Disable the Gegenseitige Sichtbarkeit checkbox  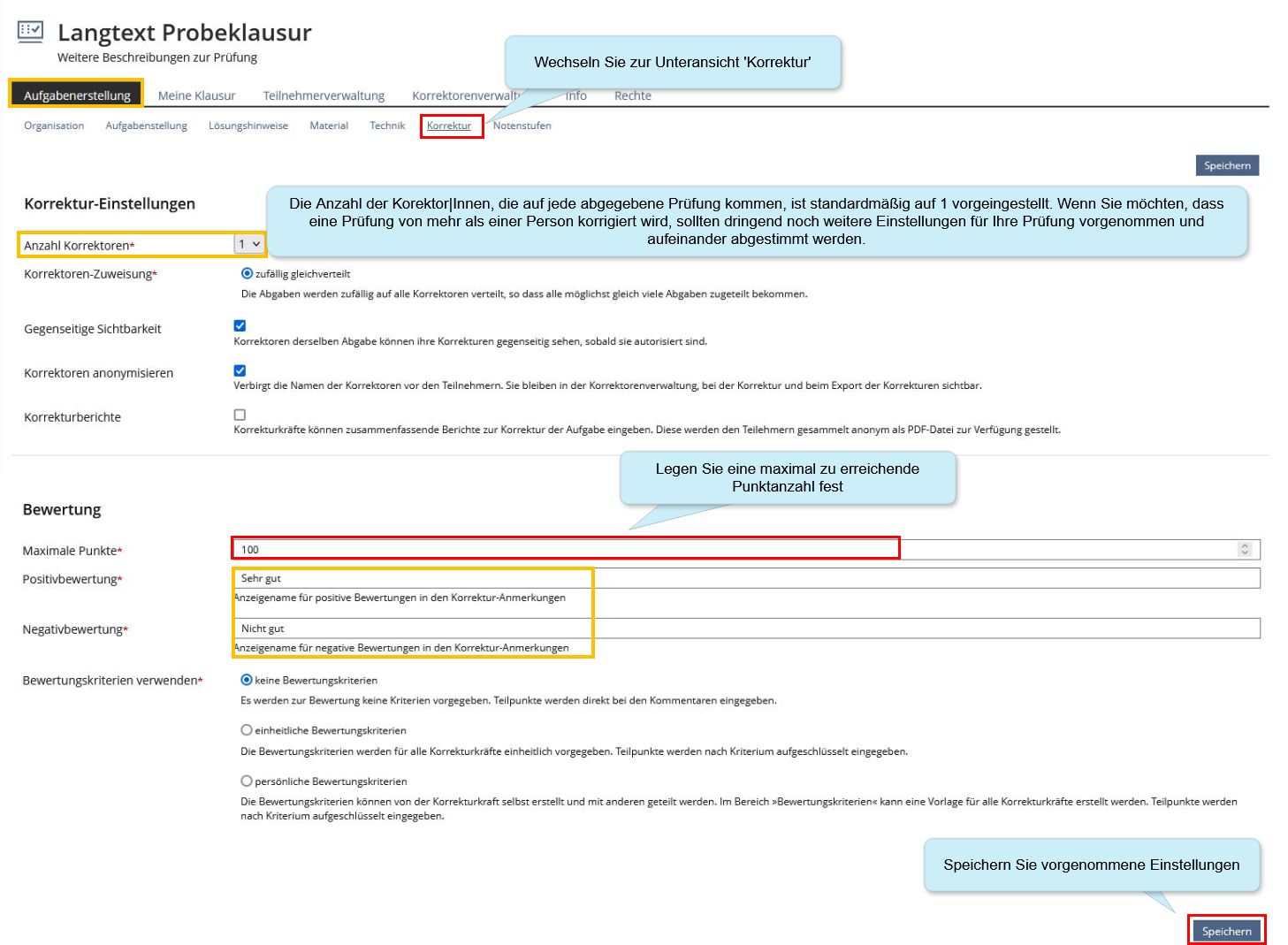coord(240,326)
